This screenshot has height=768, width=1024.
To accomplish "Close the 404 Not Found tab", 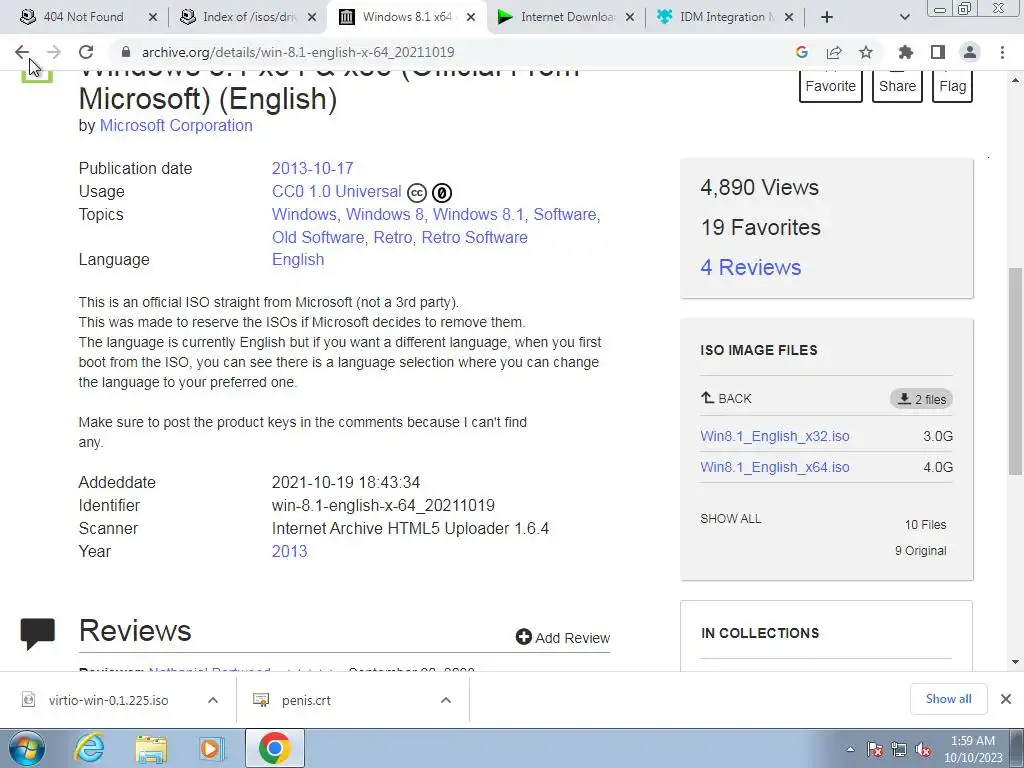I will pyautogui.click(x=153, y=17).
